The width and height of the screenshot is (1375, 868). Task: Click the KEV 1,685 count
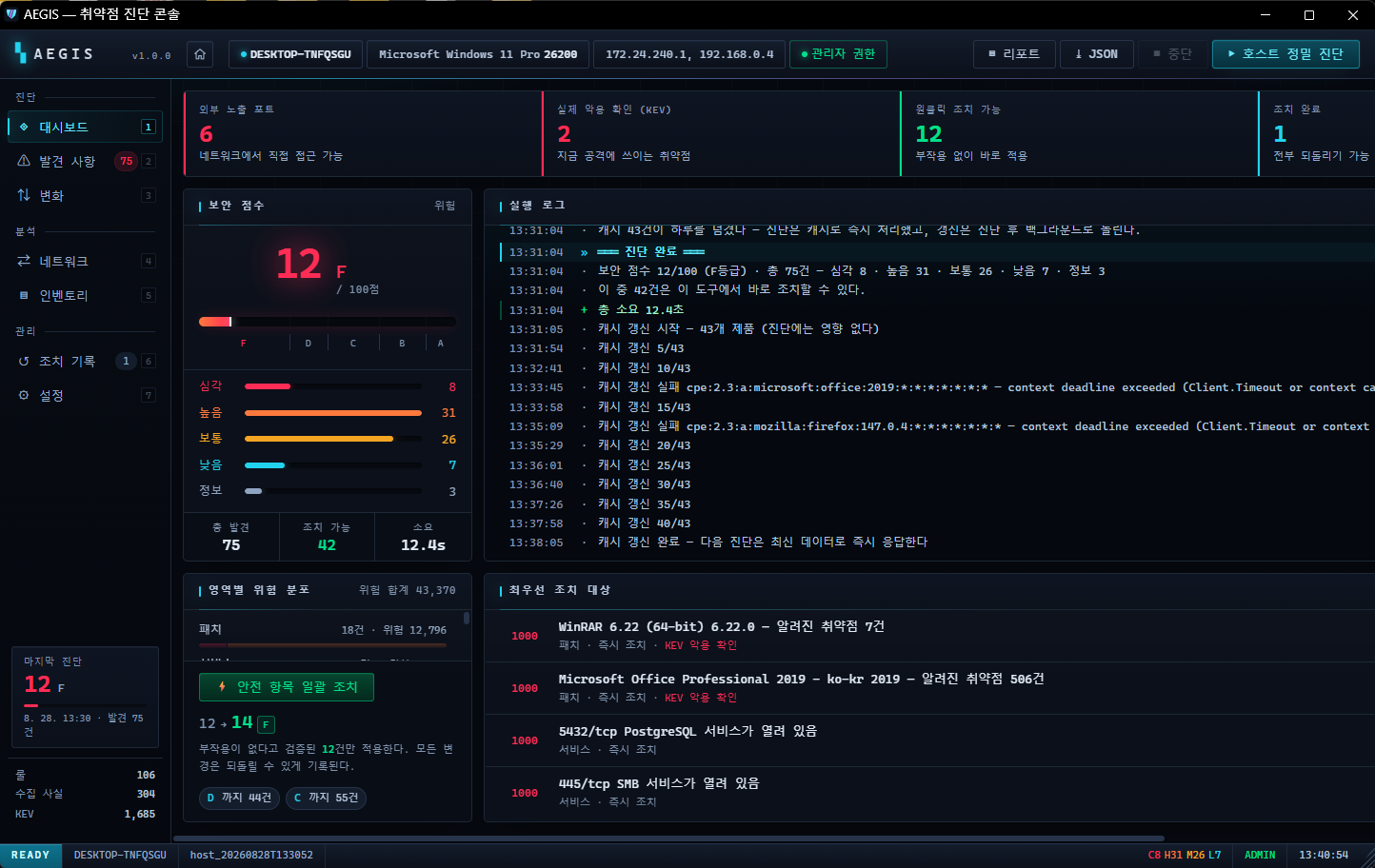coord(85,814)
